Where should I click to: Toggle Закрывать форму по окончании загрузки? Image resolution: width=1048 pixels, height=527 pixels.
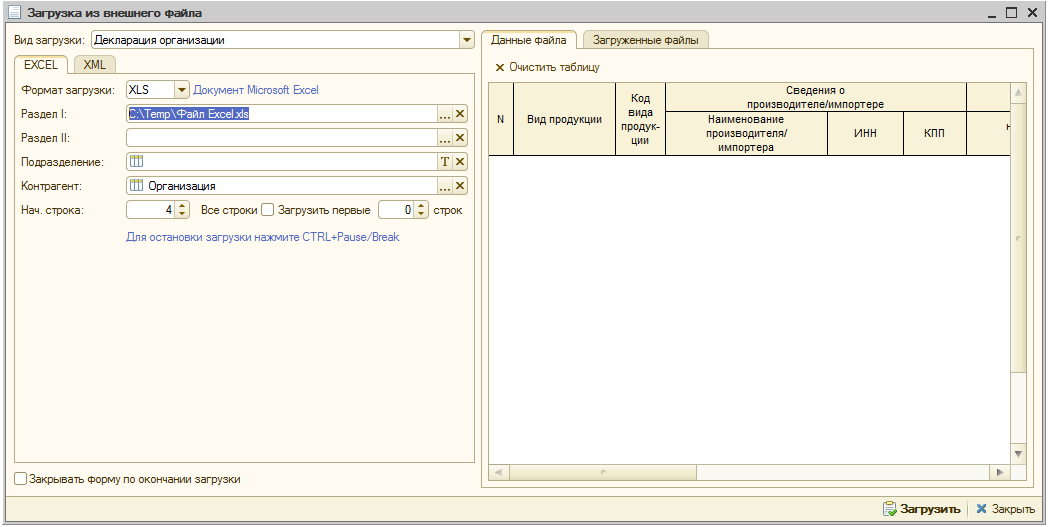point(21,479)
